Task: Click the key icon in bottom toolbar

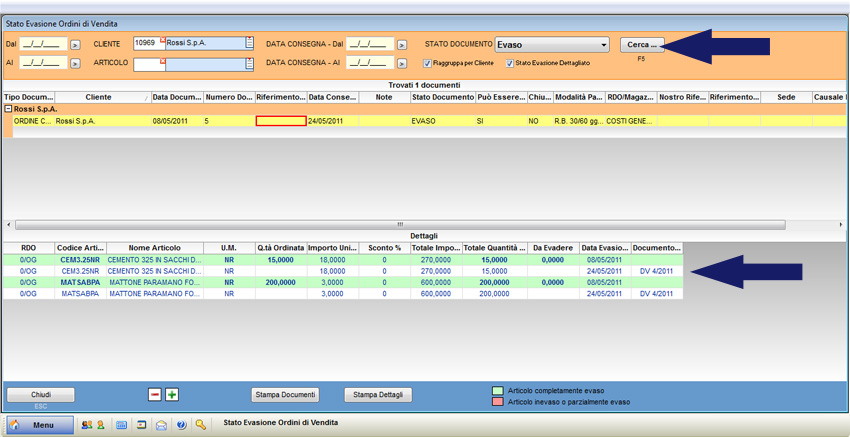Action: [x=201, y=425]
